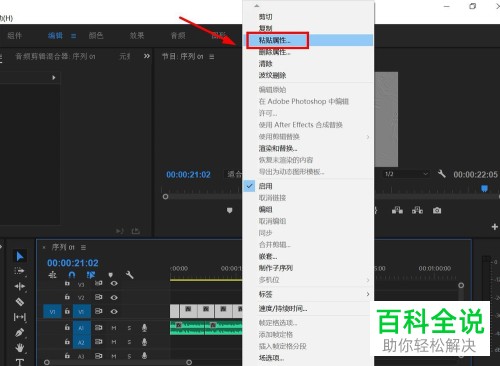Choose 粘贴属性 from the context menu
The height and width of the screenshot is (366, 500).
click(x=308, y=40)
